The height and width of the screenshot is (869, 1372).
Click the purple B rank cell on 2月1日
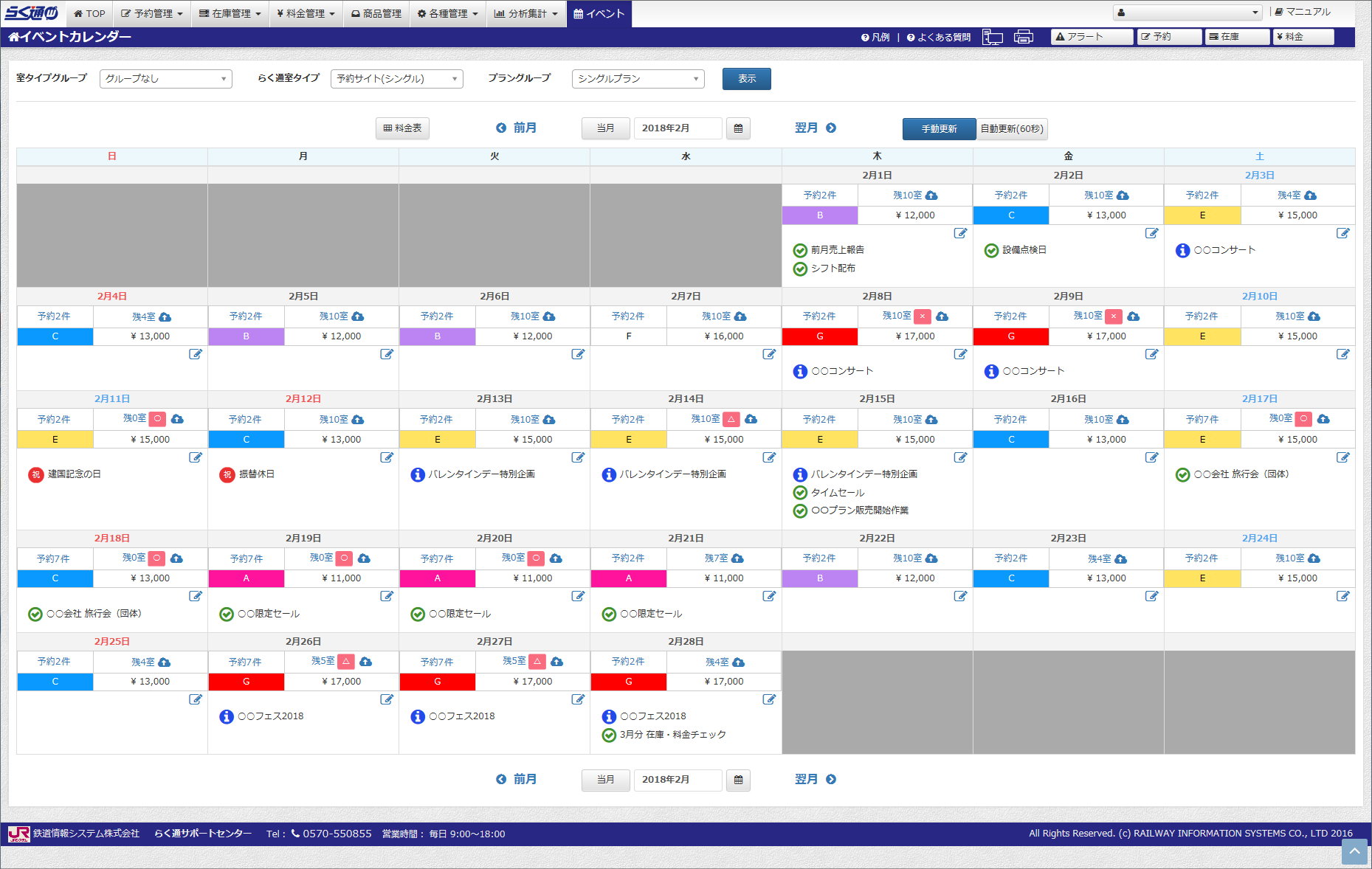[820, 215]
